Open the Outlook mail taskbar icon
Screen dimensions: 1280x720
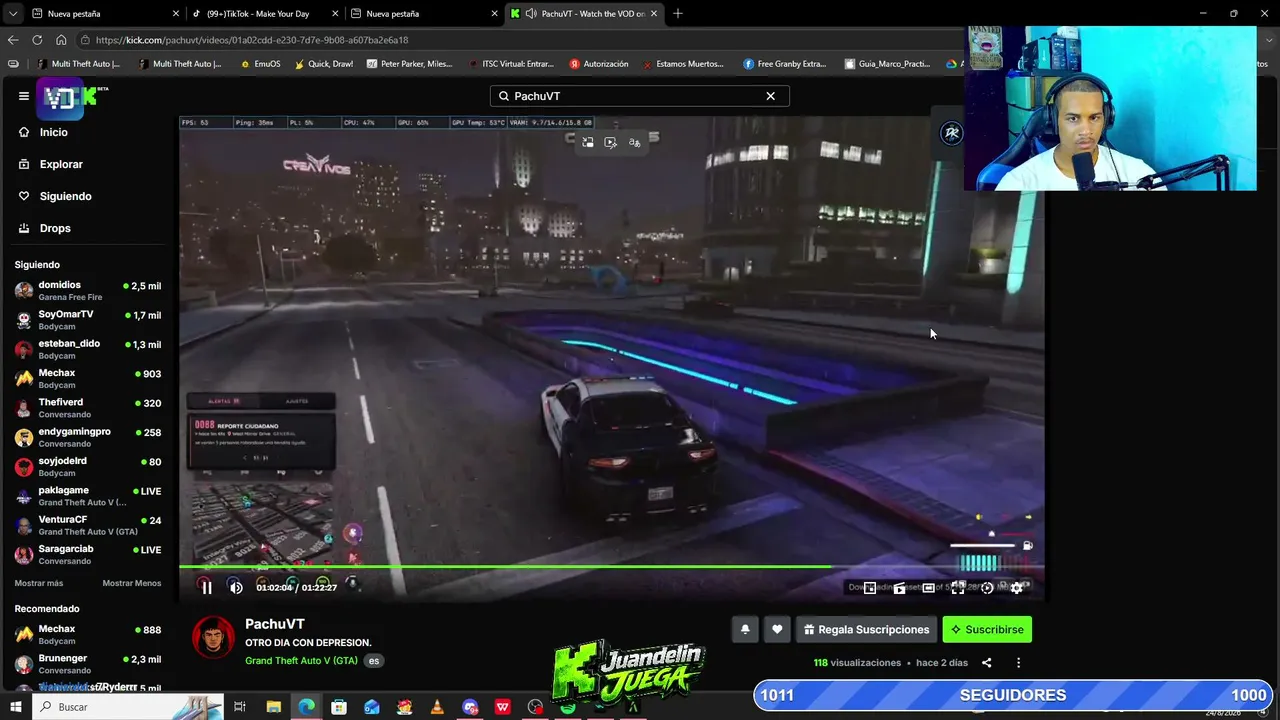[372, 707]
